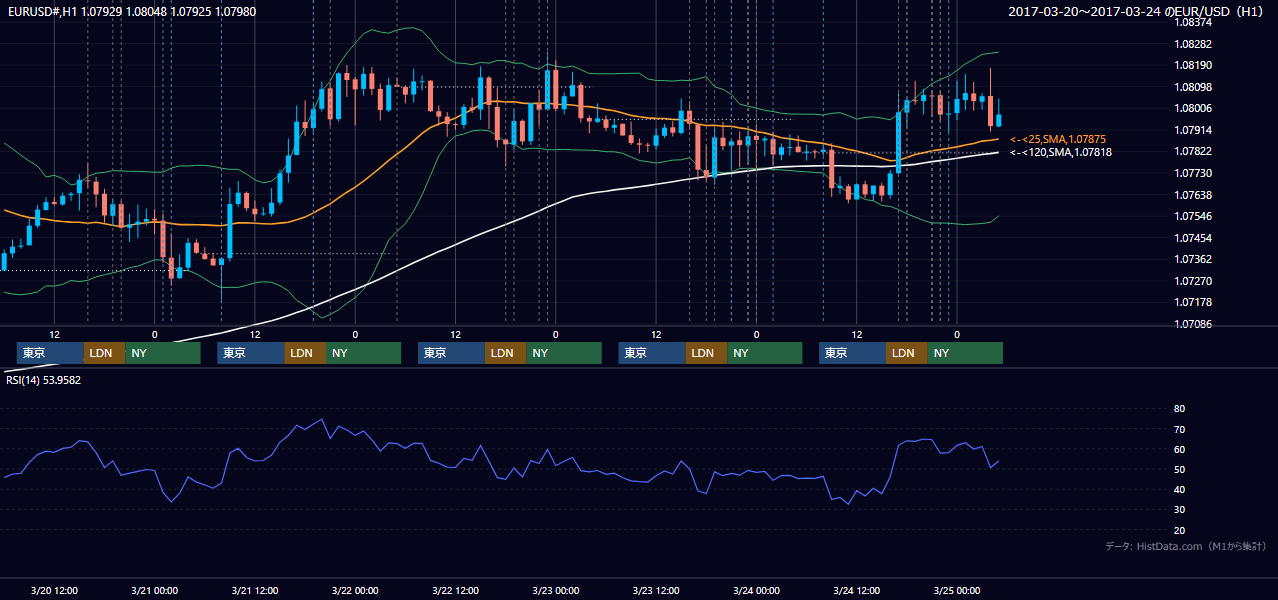The height and width of the screenshot is (600, 1278).
Task: Click the RSI axis value 30
Action: [x=1180, y=510]
